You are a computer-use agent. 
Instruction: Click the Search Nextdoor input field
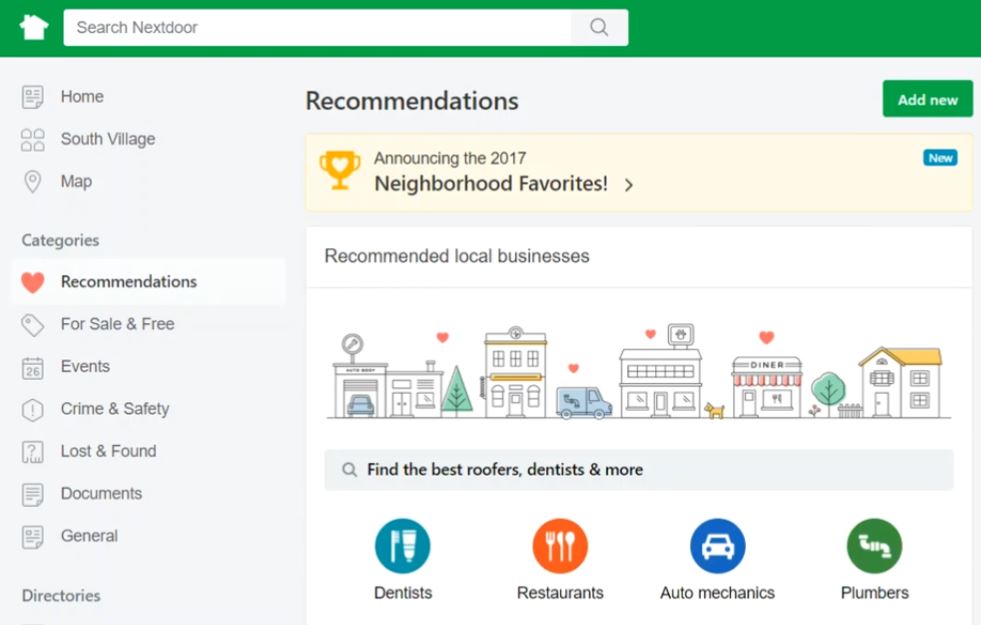(x=317, y=27)
